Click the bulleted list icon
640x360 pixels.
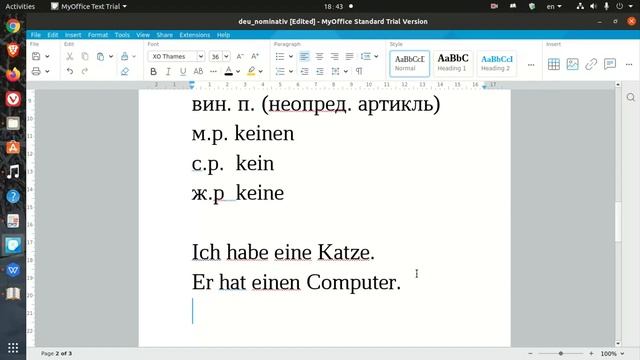[x=280, y=56]
